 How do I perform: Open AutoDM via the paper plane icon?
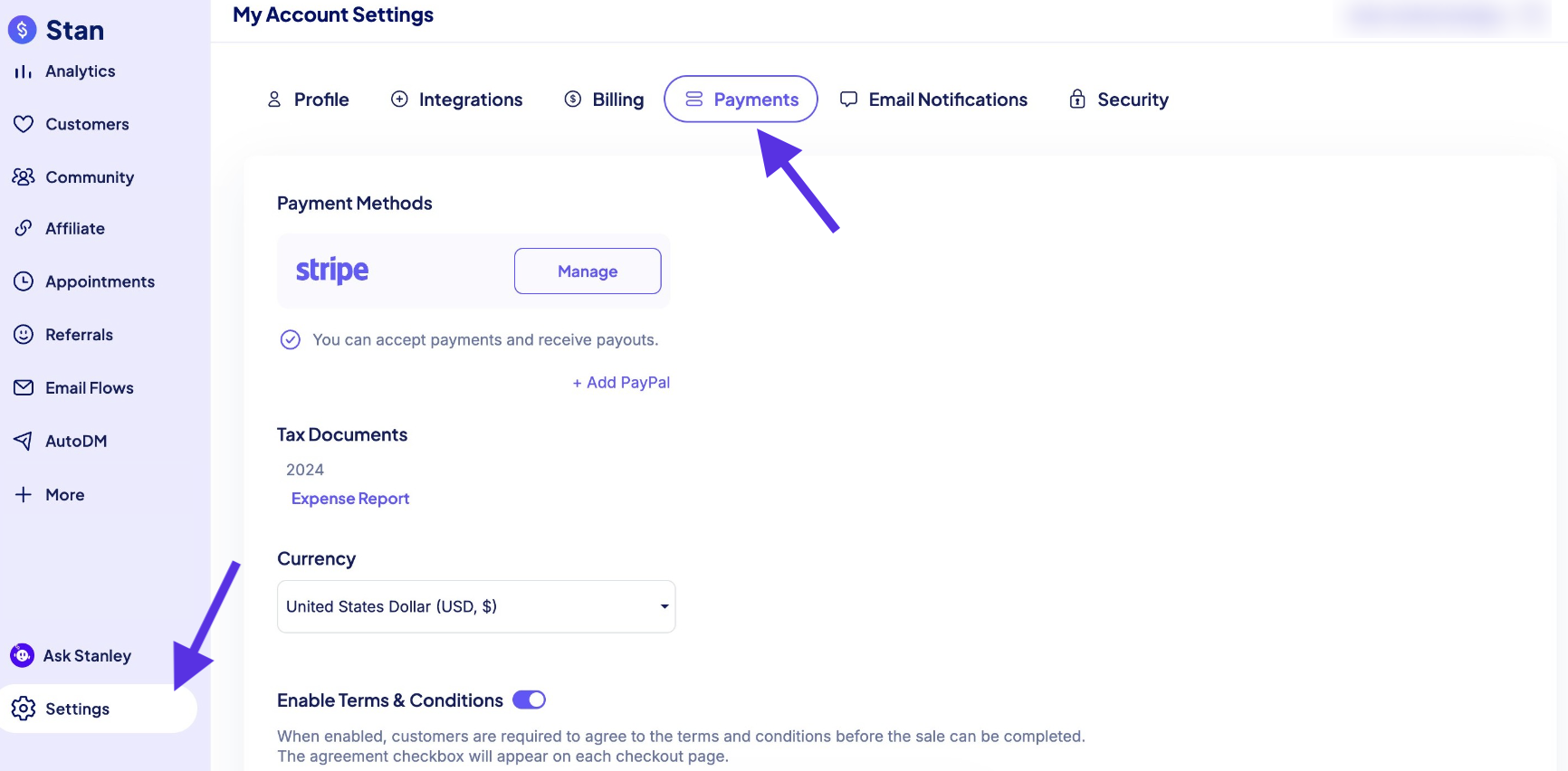(x=24, y=441)
